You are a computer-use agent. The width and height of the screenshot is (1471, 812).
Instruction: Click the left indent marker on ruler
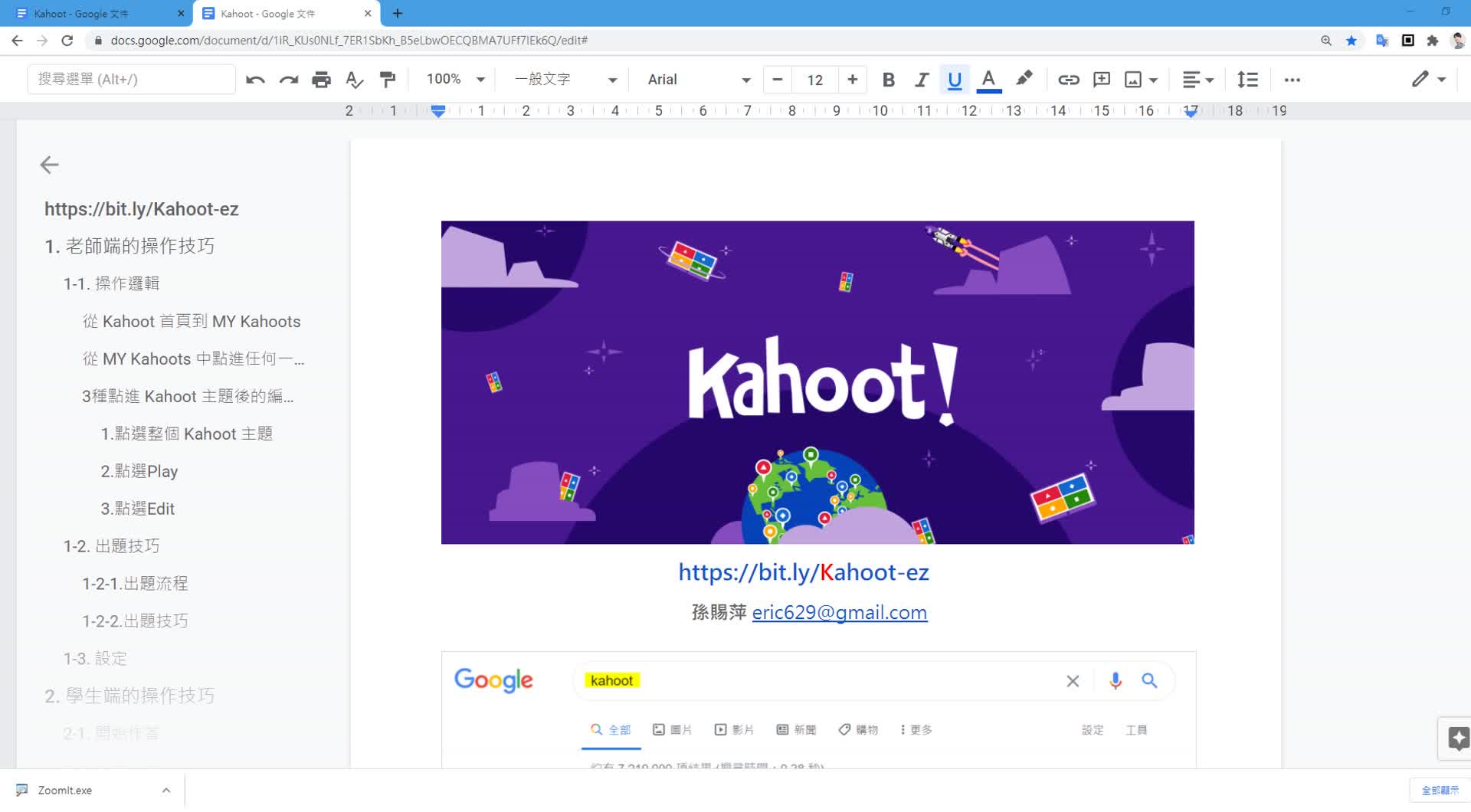[x=438, y=111]
